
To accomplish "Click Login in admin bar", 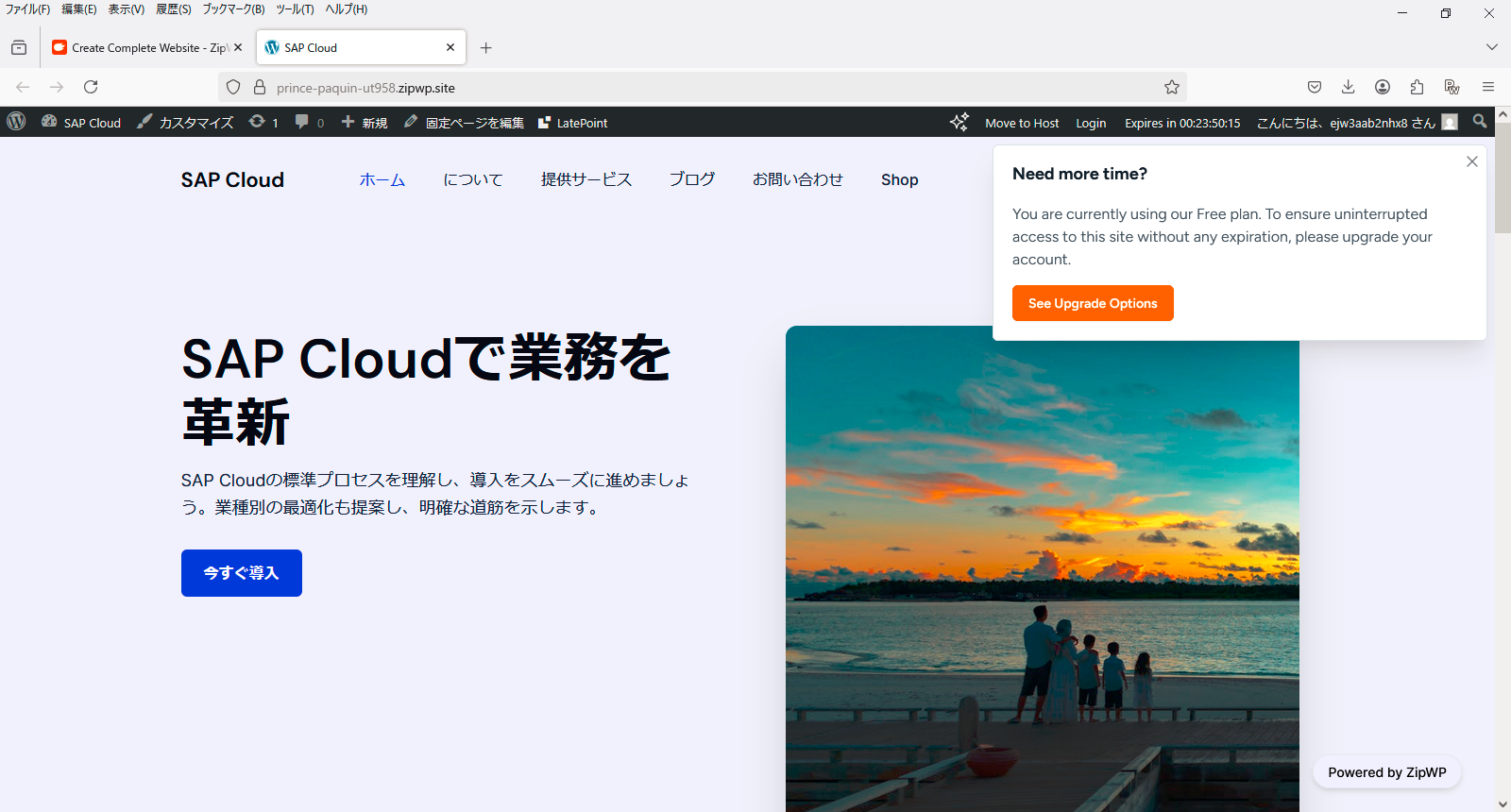I will (x=1091, y=123).
